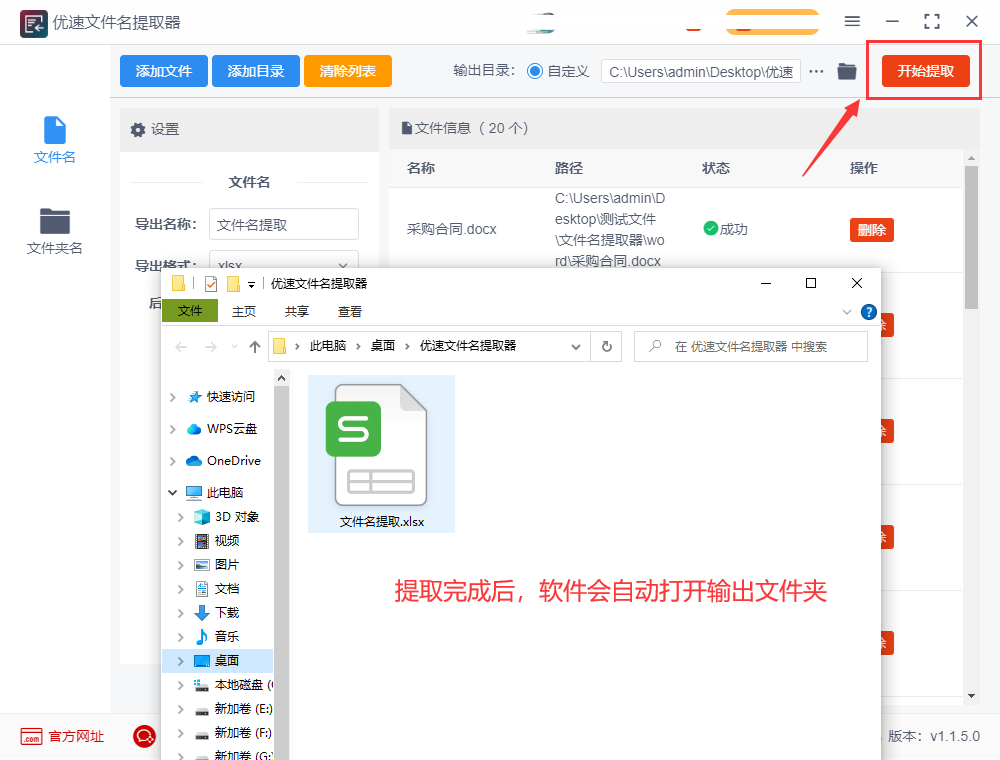
Task: Click the Explorer refresh button
Action: (607, 346)
